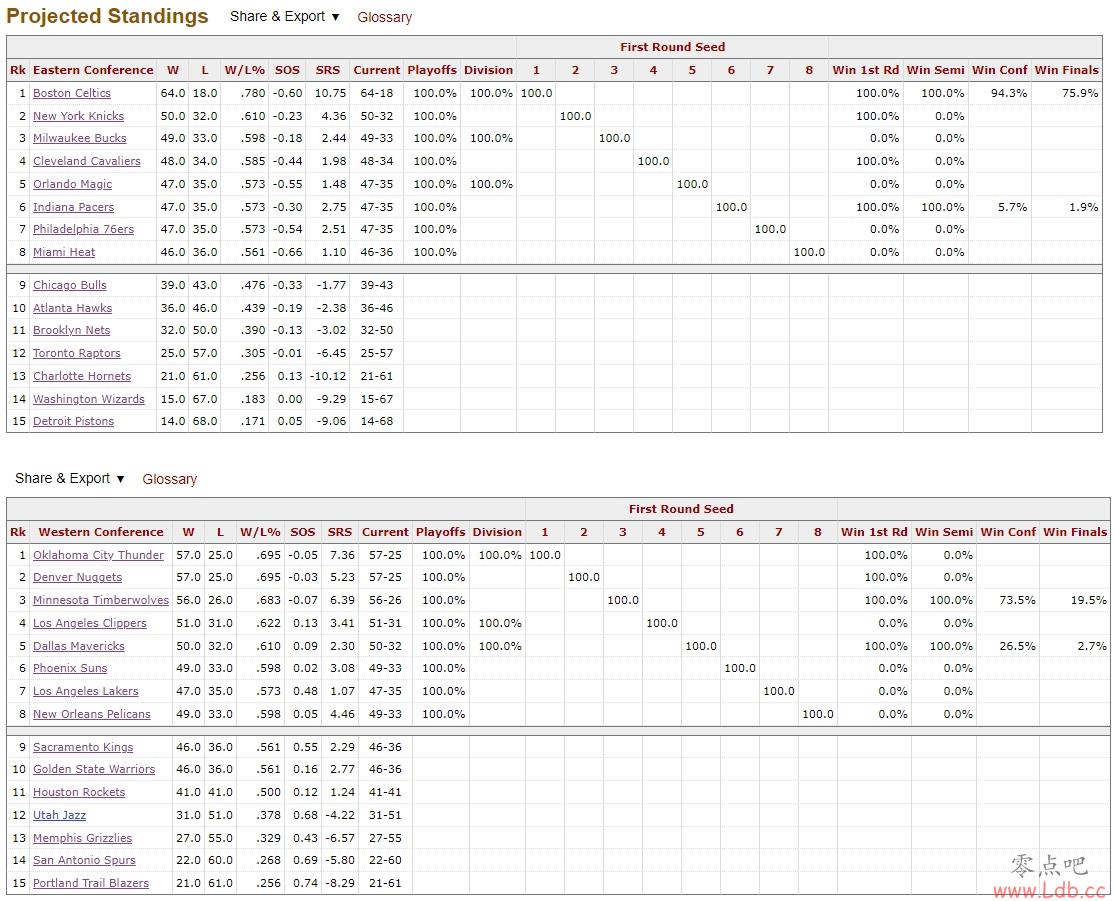Select the Charlotte Hornets link
This screenshot has height=901, width=1115.
click(x=82, y=376)
